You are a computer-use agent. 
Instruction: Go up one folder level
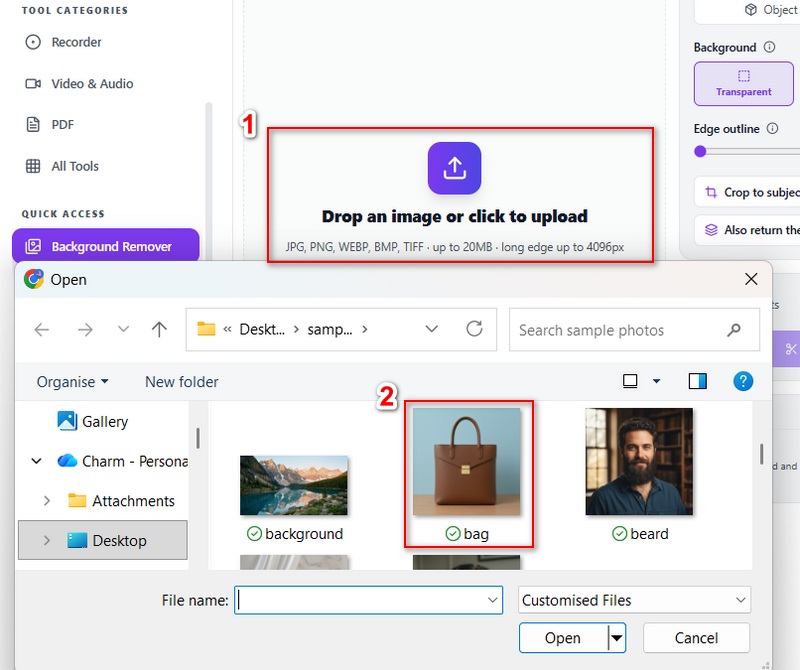tap(159, 330)
